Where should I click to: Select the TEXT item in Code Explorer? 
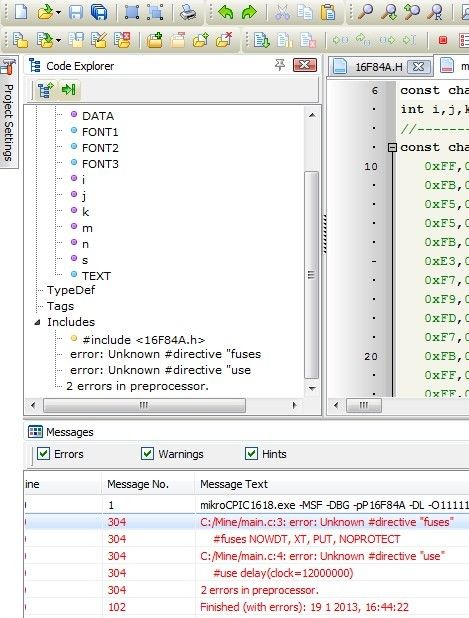[x=96, y=276]
